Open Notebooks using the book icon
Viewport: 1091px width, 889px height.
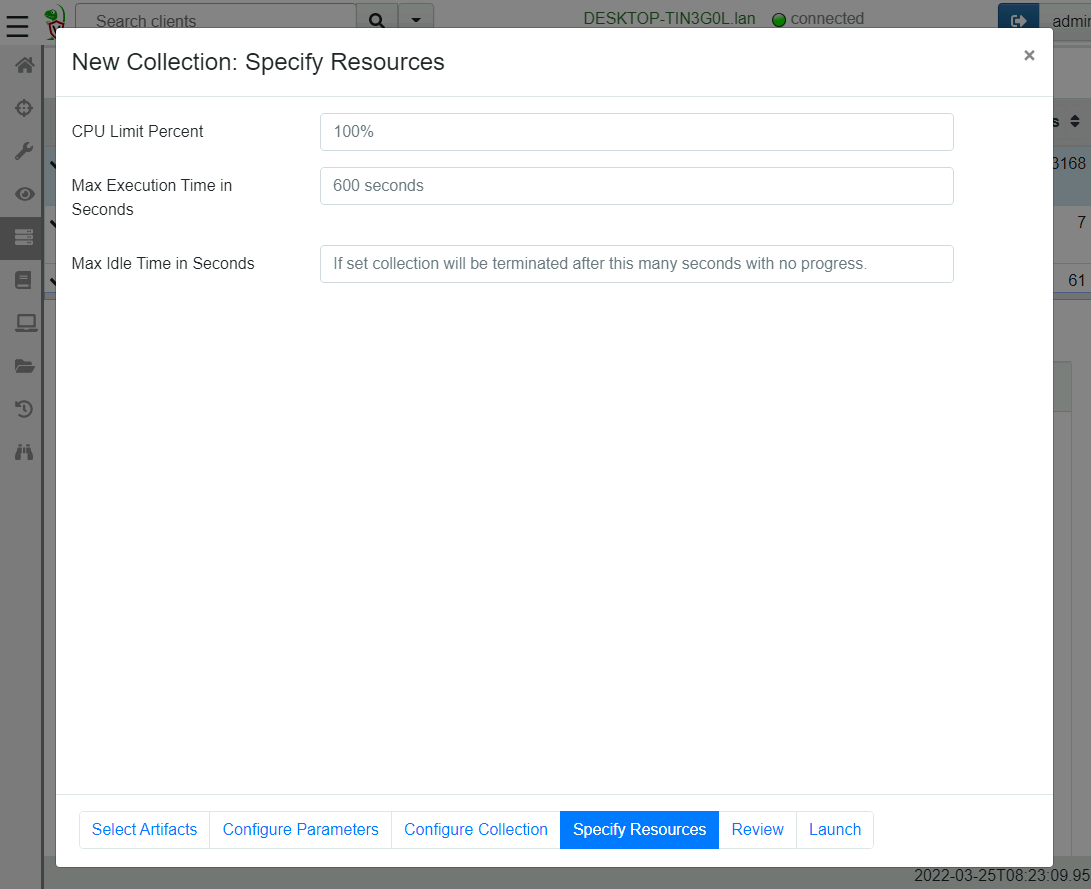tap(22, 280)
